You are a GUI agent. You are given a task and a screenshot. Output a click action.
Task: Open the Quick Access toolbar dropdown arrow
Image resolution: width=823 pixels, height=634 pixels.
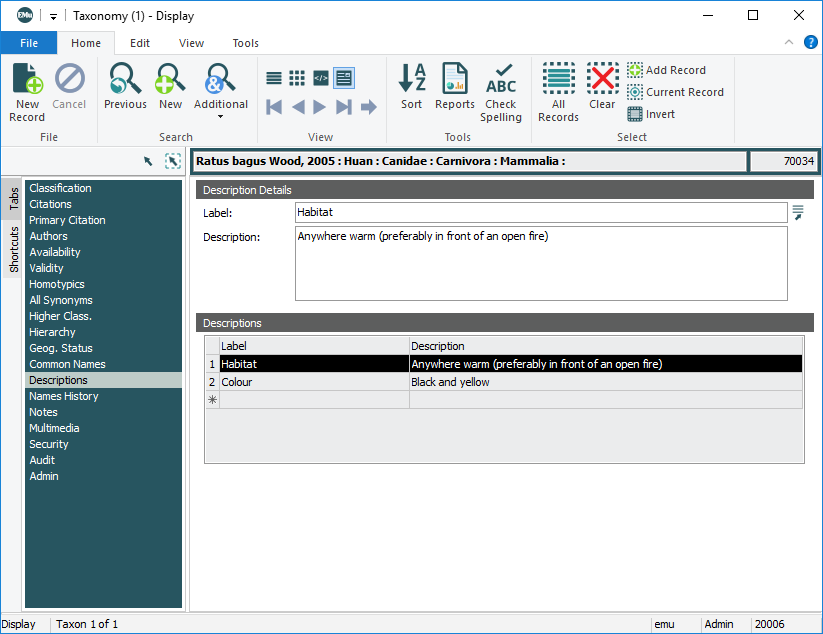point(53,16)
